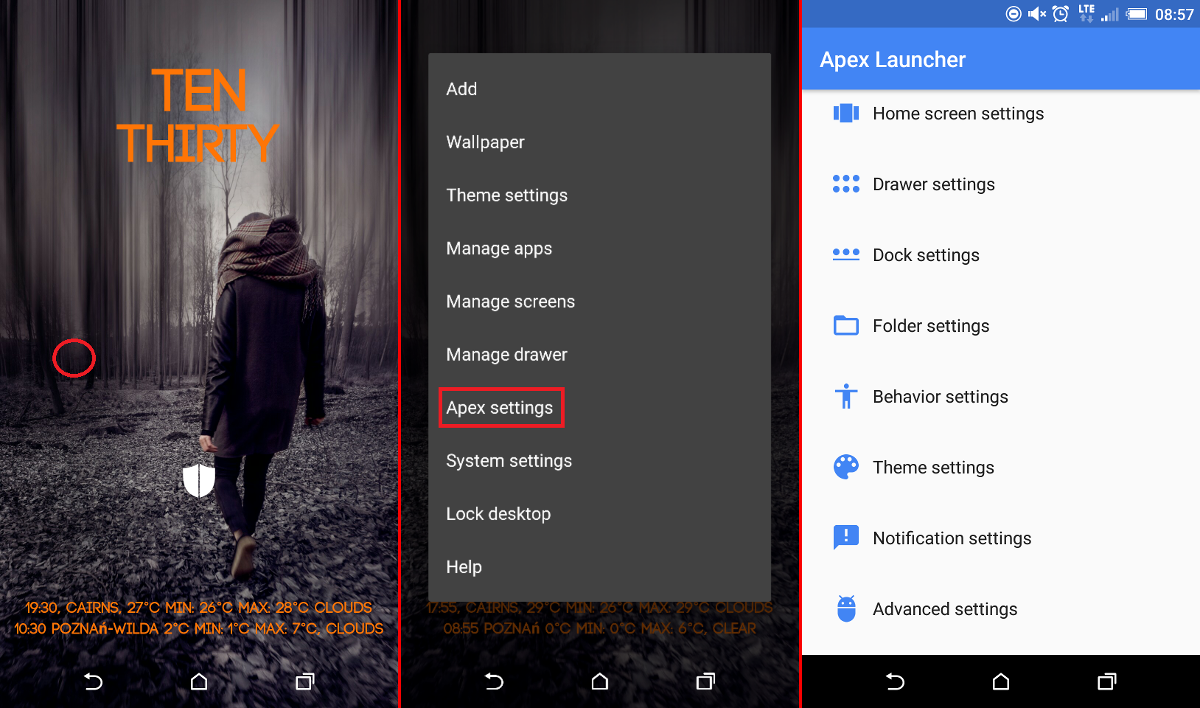Tap the muted sound status icon
This screenshot has width=1200, height=708.
[1037, 14]
